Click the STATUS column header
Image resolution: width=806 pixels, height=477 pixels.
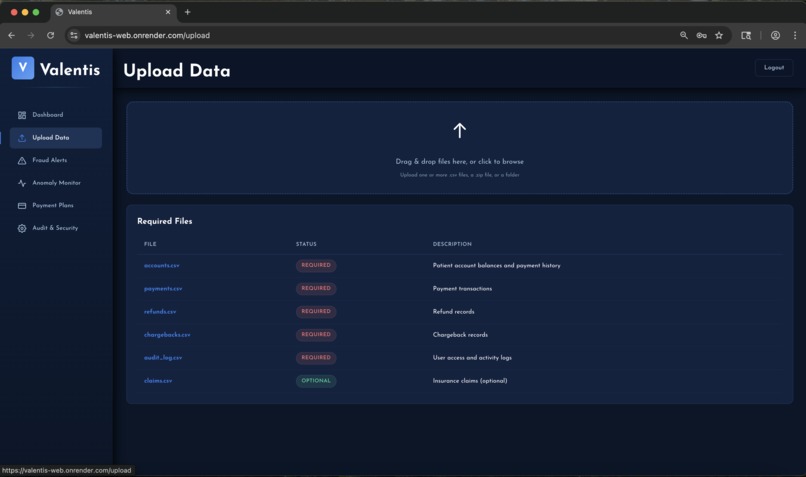click(x=306, y=244)
